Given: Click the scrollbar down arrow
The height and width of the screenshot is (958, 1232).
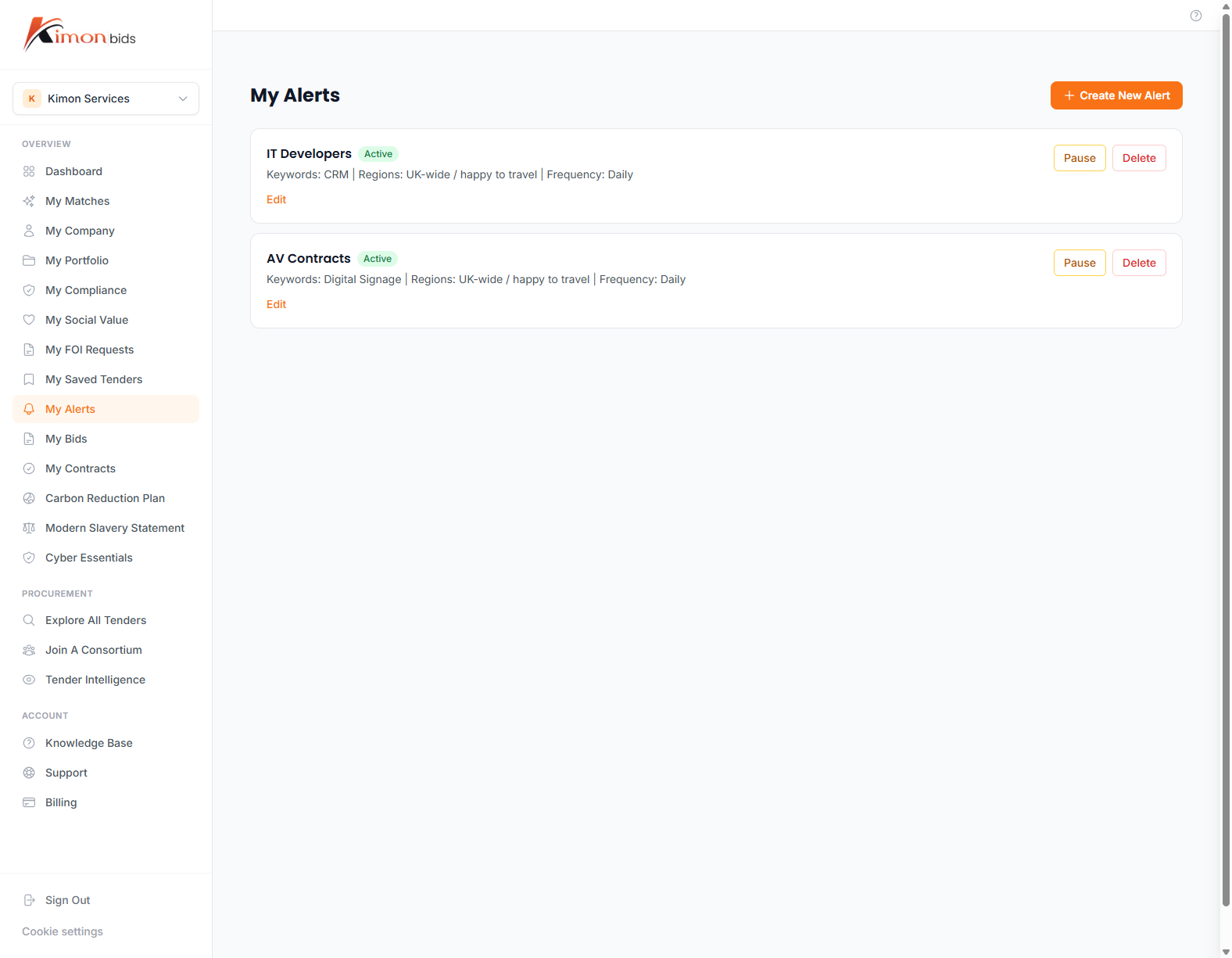Looking at the screenshot, I should (1226, 952).
